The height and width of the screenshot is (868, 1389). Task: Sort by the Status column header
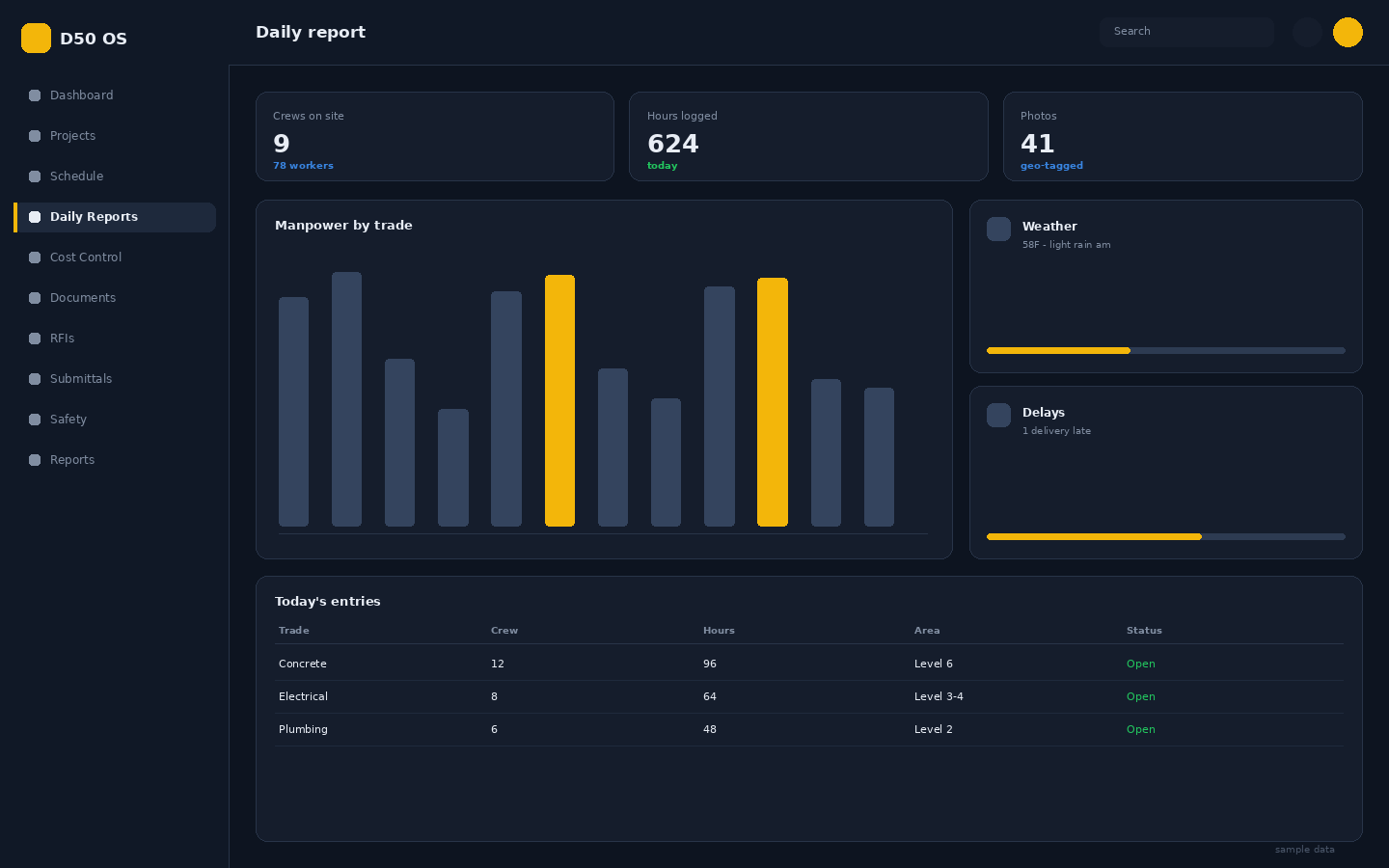click(x=1144, y=631)
